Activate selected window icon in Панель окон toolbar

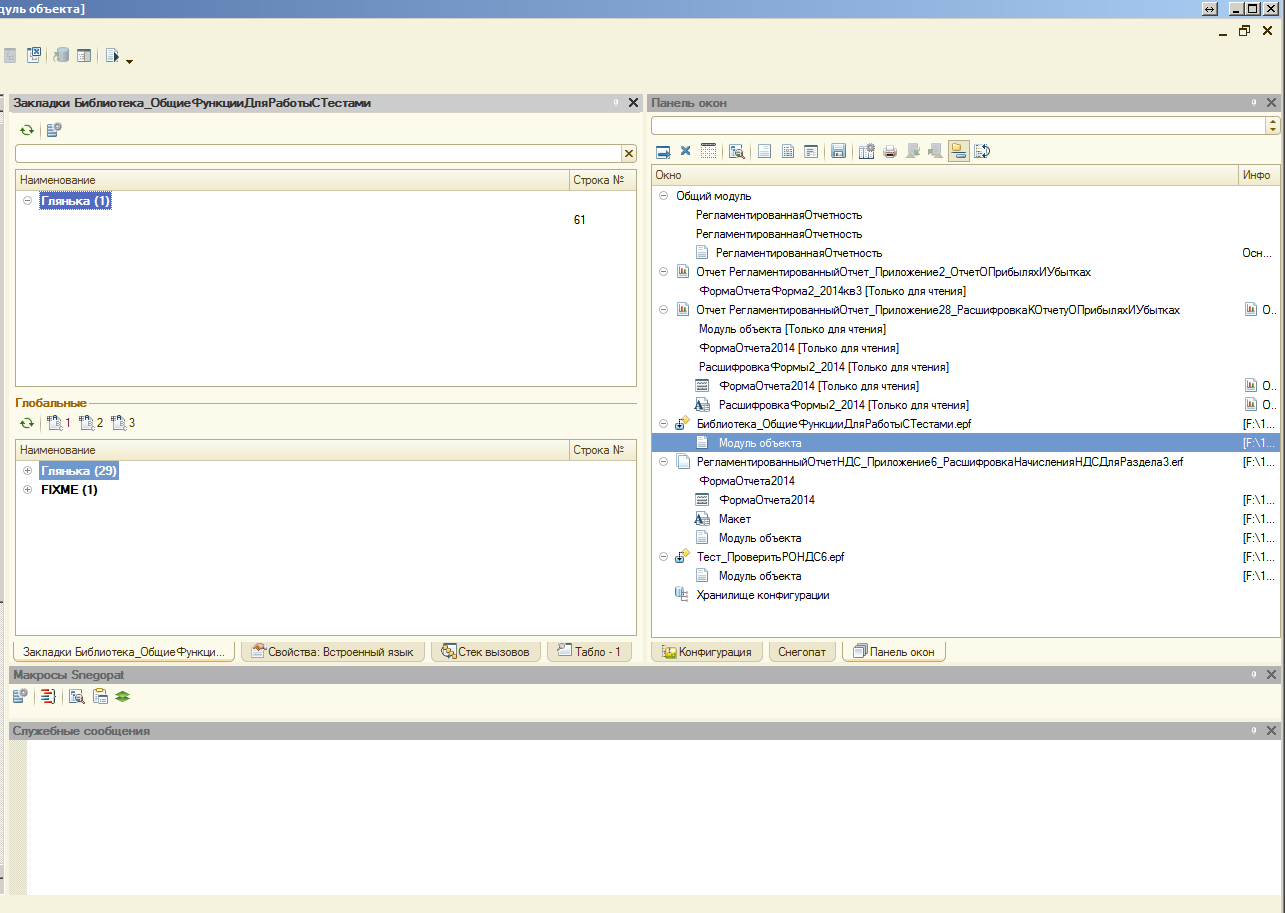pyautogui.click(x=662, y=152)
